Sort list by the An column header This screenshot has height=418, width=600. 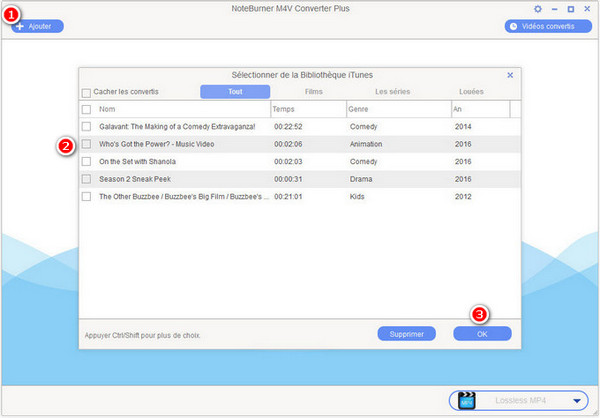(x=457, y=109)
